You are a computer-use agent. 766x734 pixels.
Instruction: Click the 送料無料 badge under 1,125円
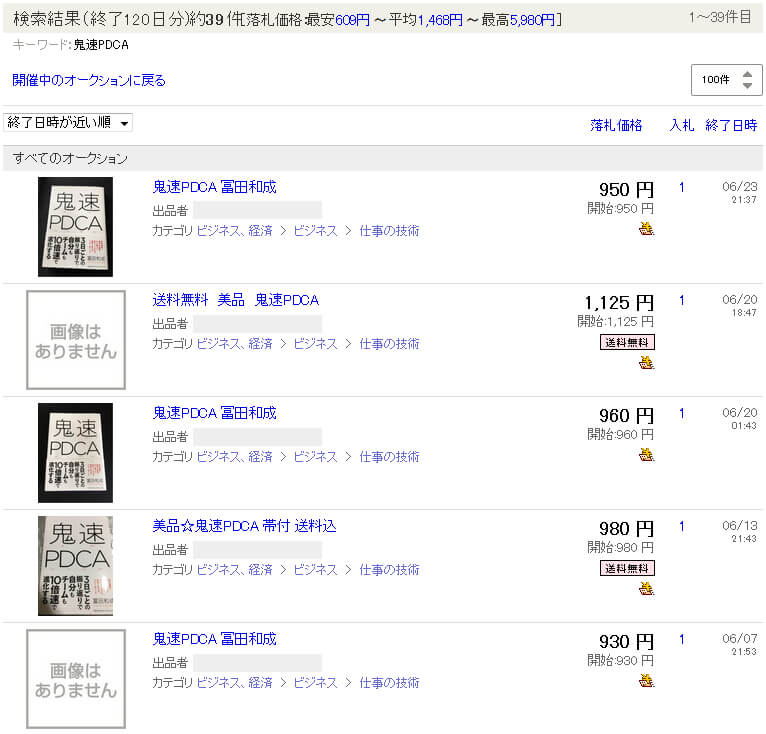pyautogui.click(x=627, y=342)
